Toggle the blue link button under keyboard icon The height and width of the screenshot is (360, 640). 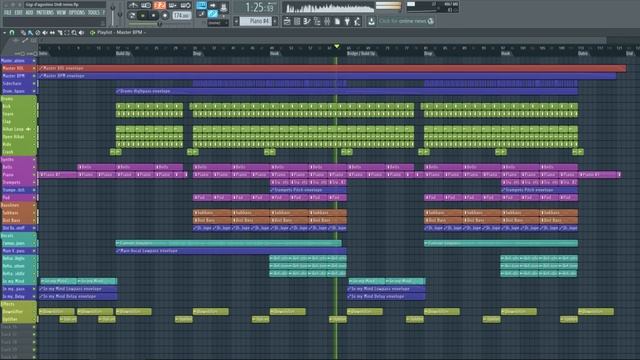tap(213, 14)
